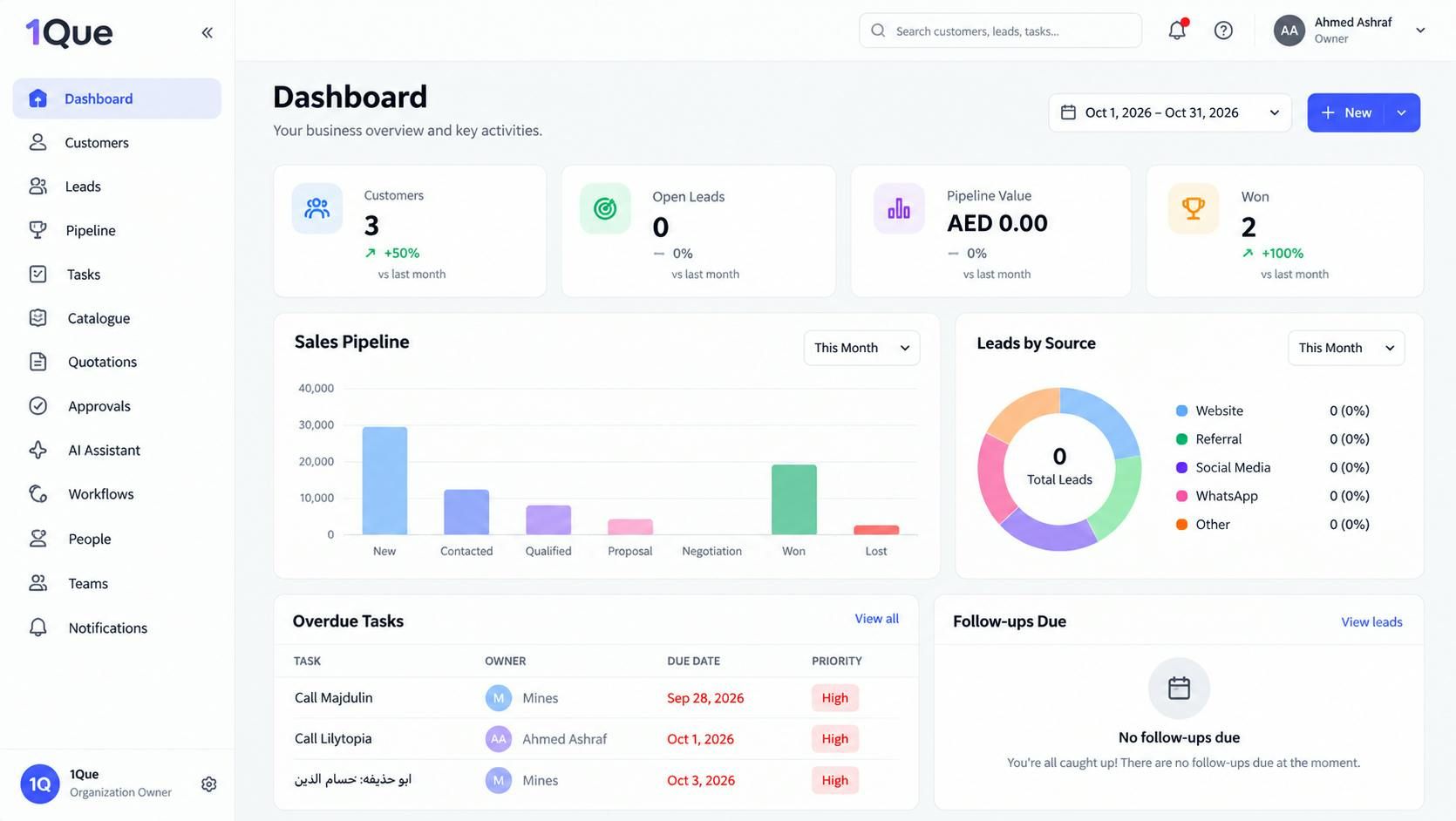Screen dimensions: 1456x821
Task: Click the 1Que logo
Action: point(69,32)
